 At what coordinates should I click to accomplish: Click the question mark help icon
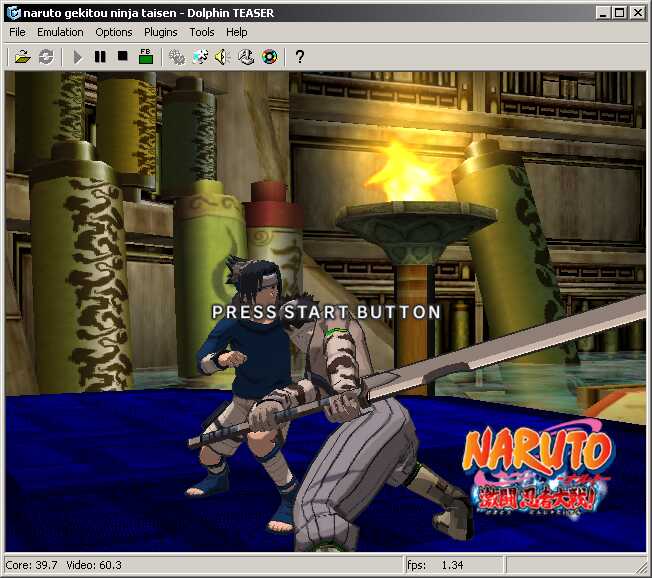click(299, 56)
